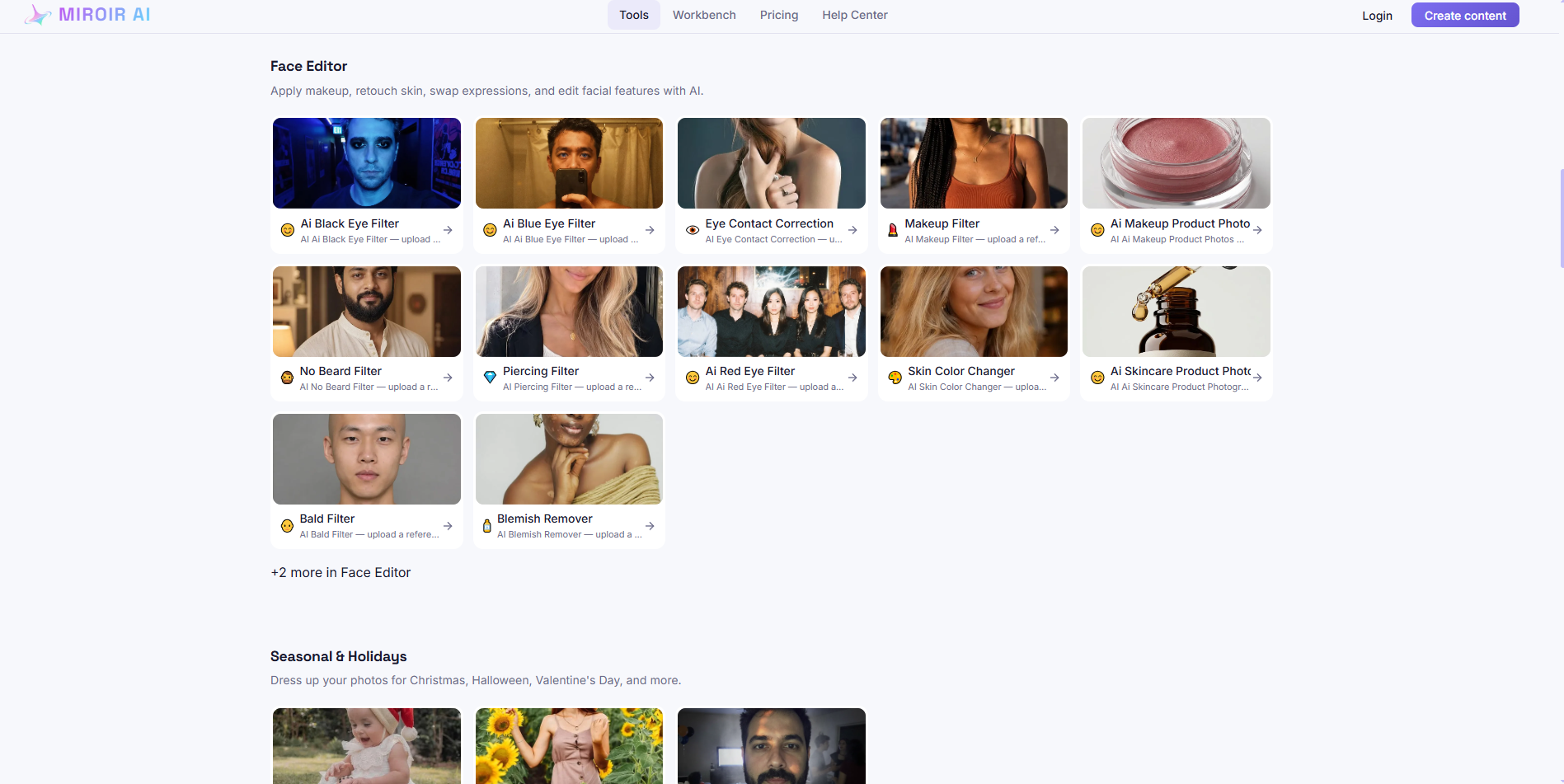The width and height of the screenshot is (1564, 784).
Task: Open the Skin Color Changer title
Action: (961, 371)
